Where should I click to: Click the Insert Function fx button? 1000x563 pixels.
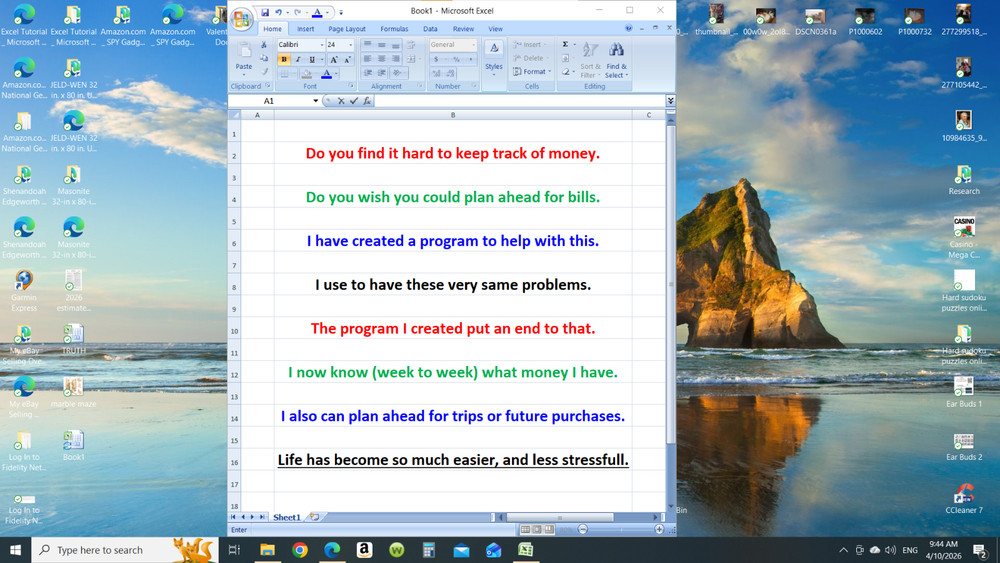(367, 101)
